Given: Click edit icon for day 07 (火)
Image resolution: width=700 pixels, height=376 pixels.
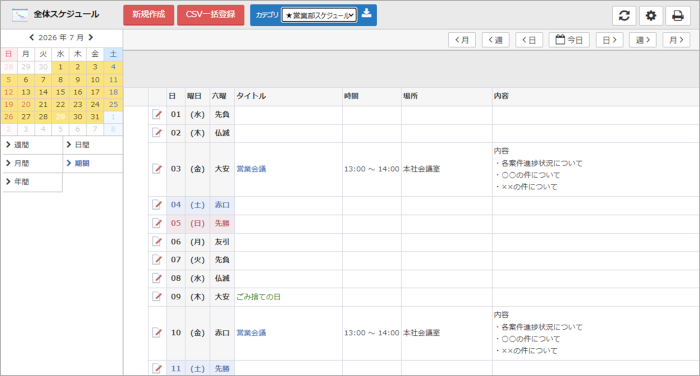Looking at the screenshot, I should (157, 260).
